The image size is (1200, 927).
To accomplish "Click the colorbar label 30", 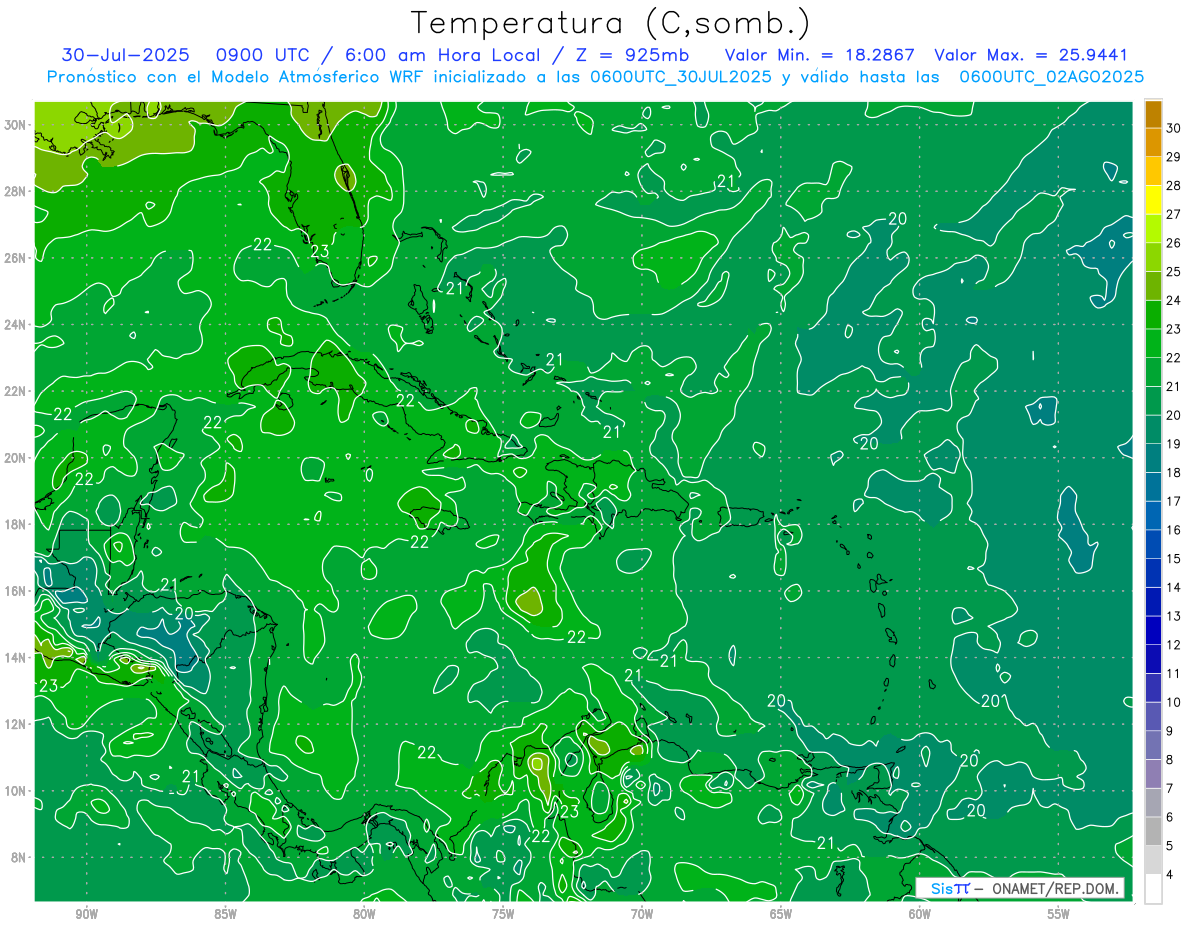I will [1174, 128].
